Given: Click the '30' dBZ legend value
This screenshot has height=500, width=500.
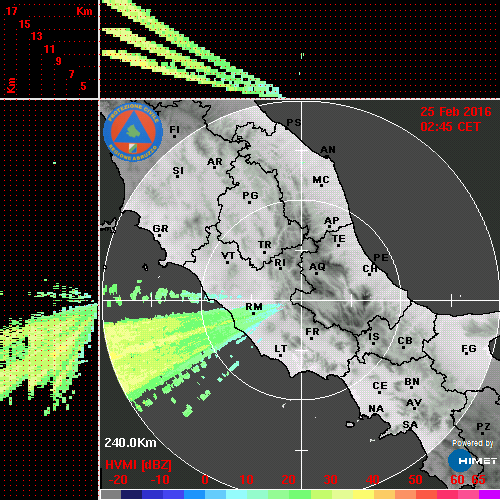Looking at the screenshot, I should point(330,480).
